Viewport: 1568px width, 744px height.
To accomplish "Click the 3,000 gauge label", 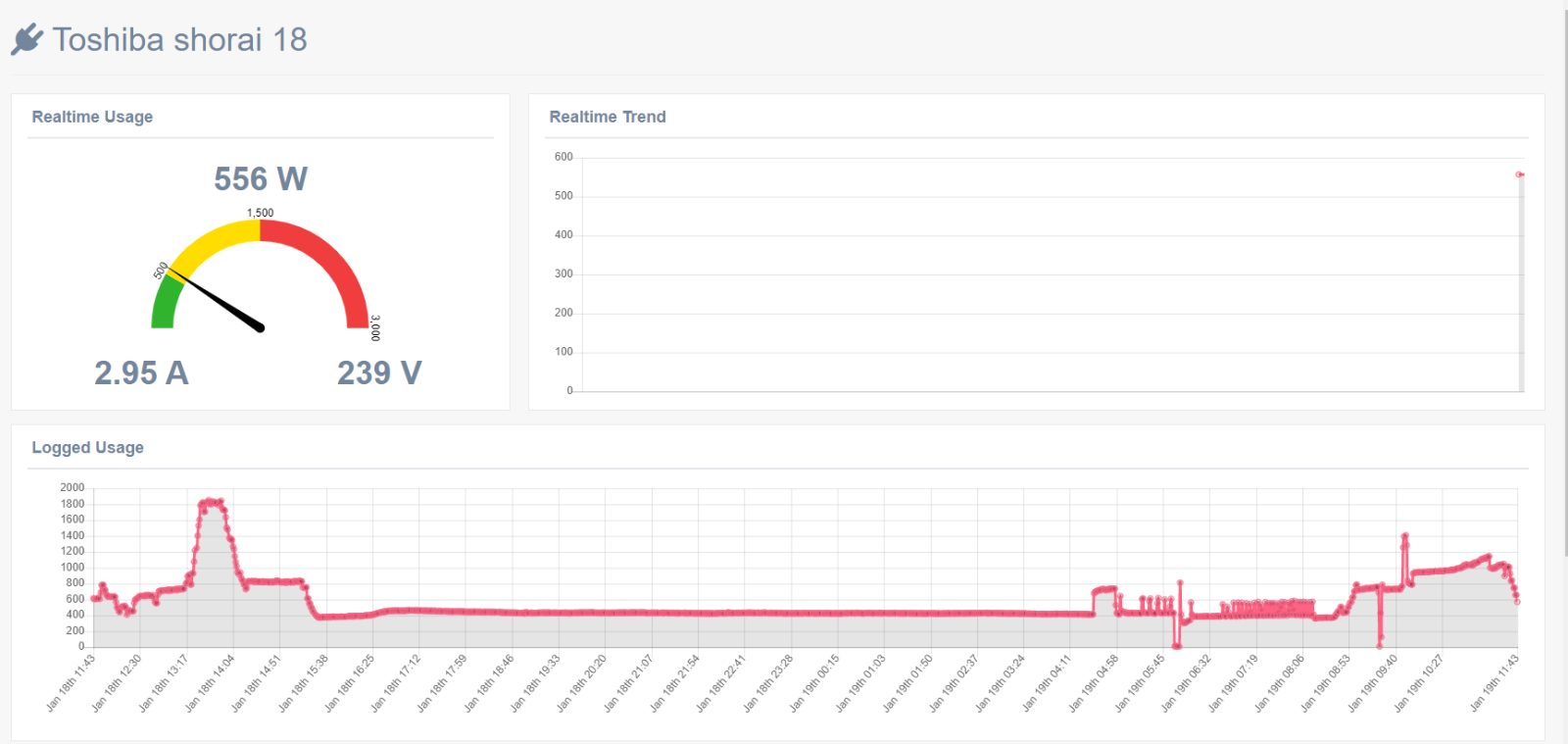I will click(374, 327).
